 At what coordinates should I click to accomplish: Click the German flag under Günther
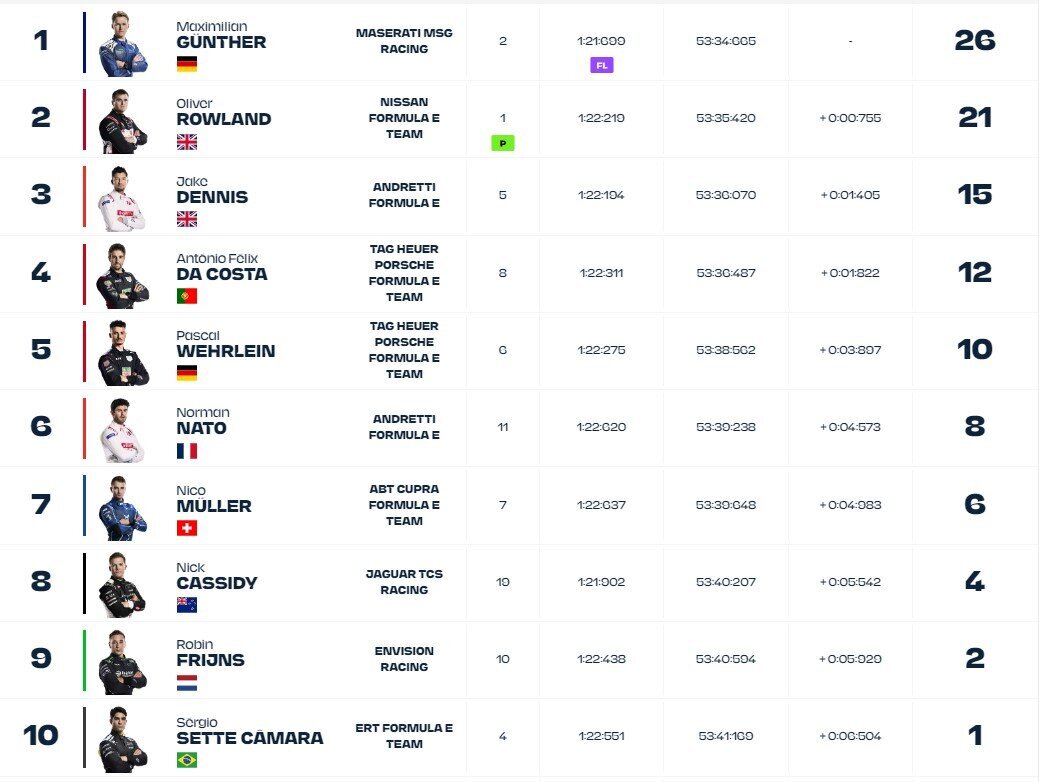click(x=186, y=64)
